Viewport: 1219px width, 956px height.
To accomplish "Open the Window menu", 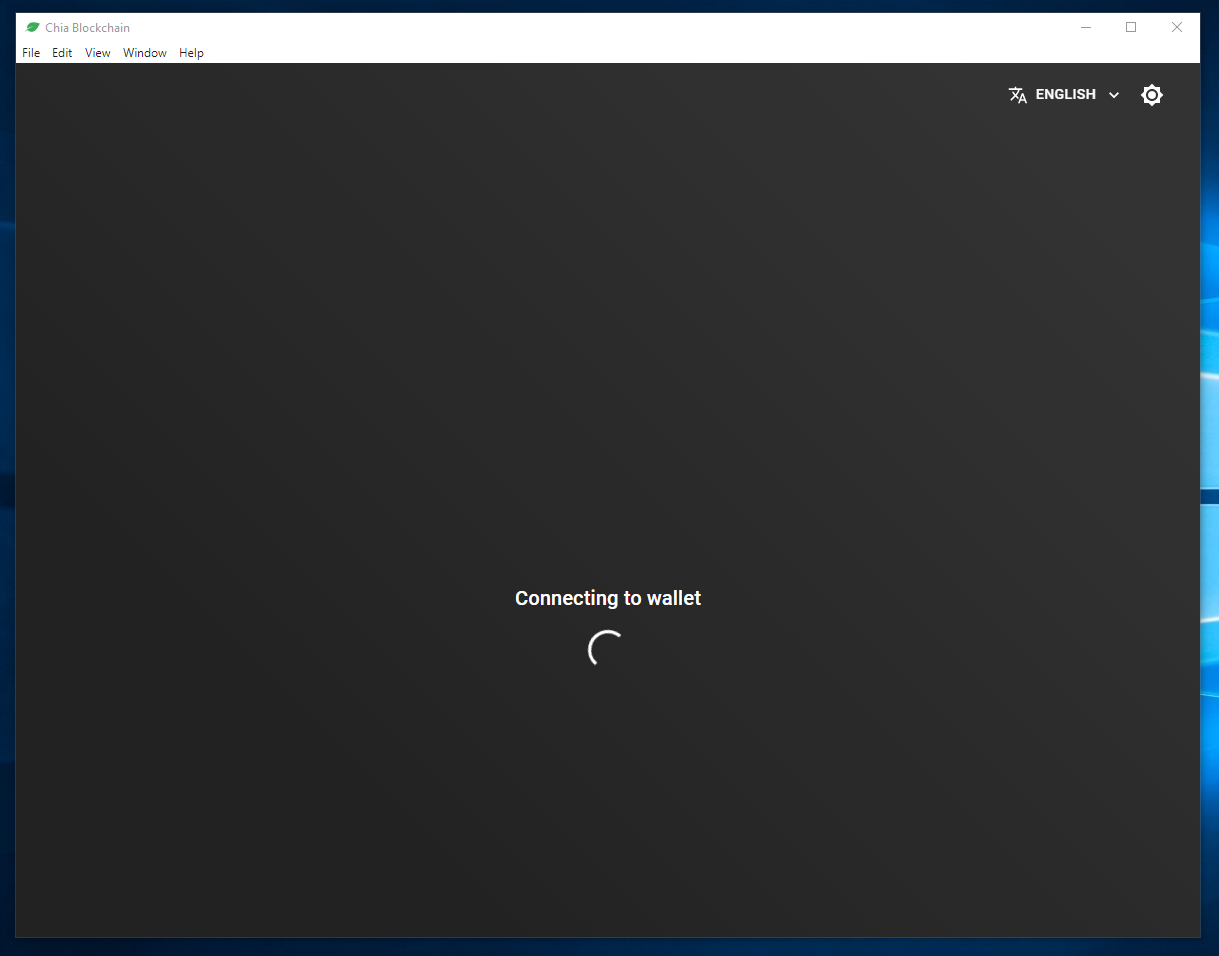I will pyautogui.click(x=145, y=53).
